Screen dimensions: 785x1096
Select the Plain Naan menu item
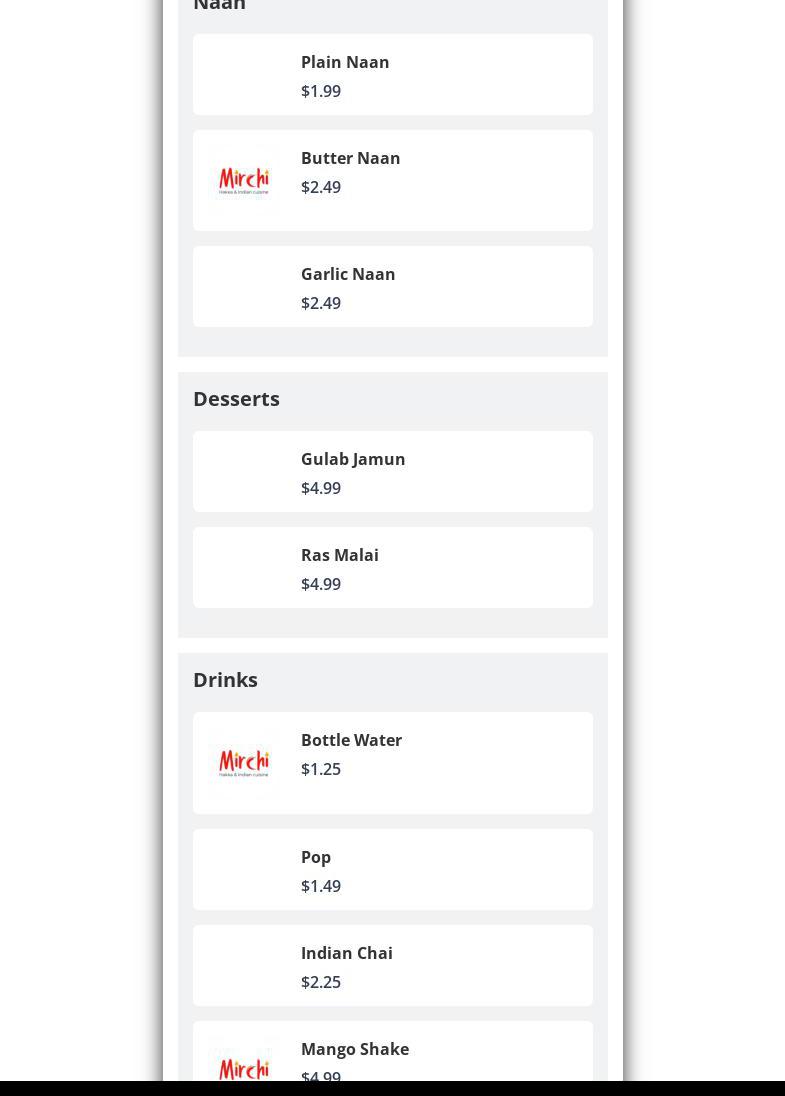click(x=345, y=62)
